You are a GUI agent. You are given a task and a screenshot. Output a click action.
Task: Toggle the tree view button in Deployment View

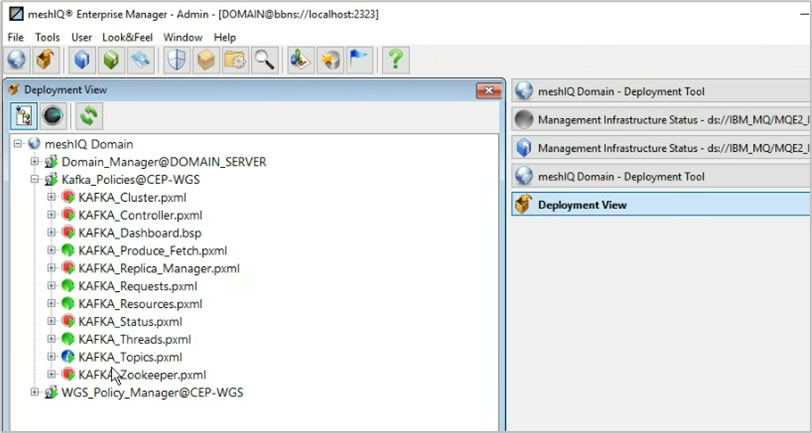pos(24,116)
